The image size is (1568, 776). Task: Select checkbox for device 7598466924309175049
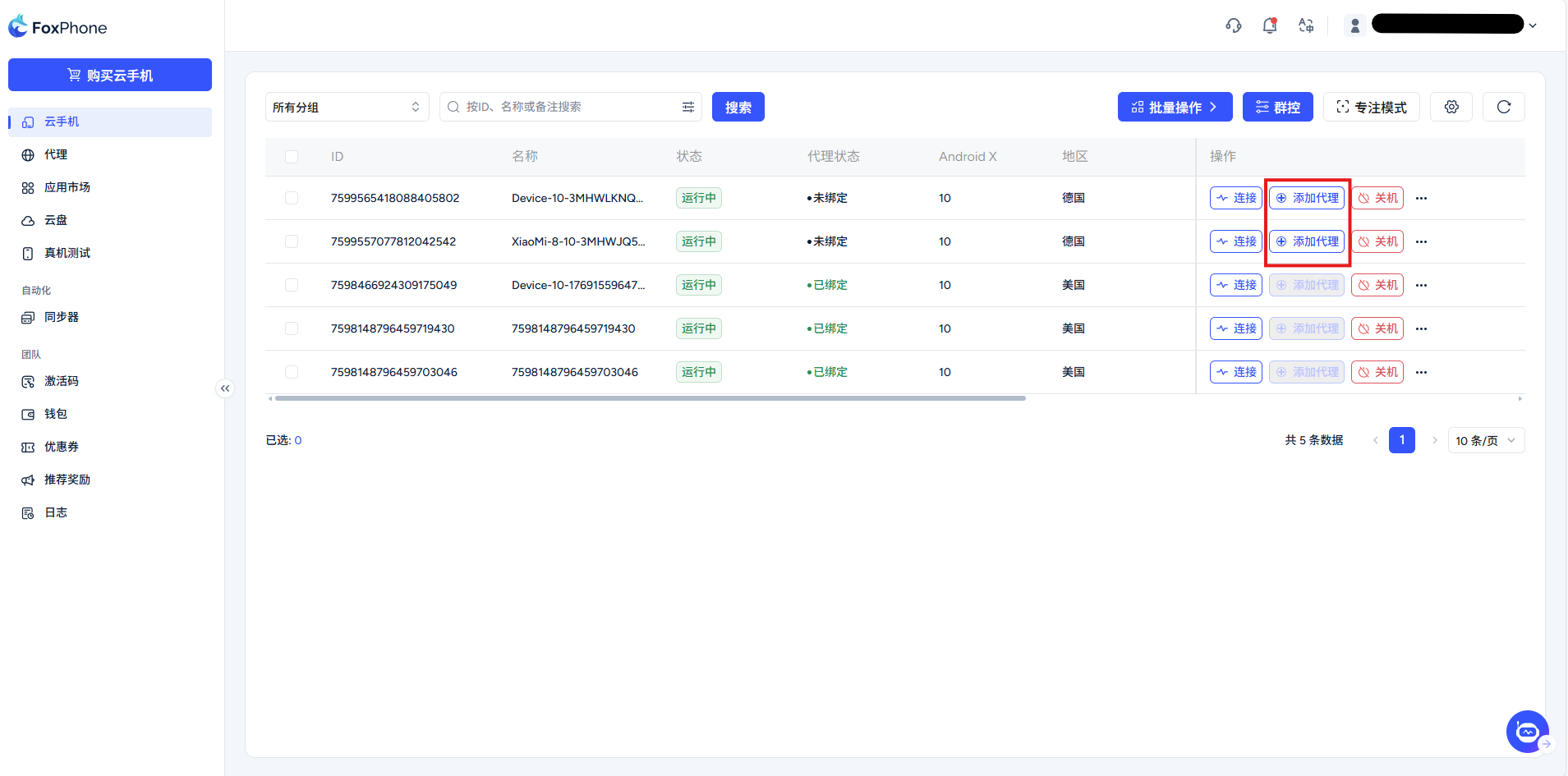pyautogui.click(x=292, y=285)
